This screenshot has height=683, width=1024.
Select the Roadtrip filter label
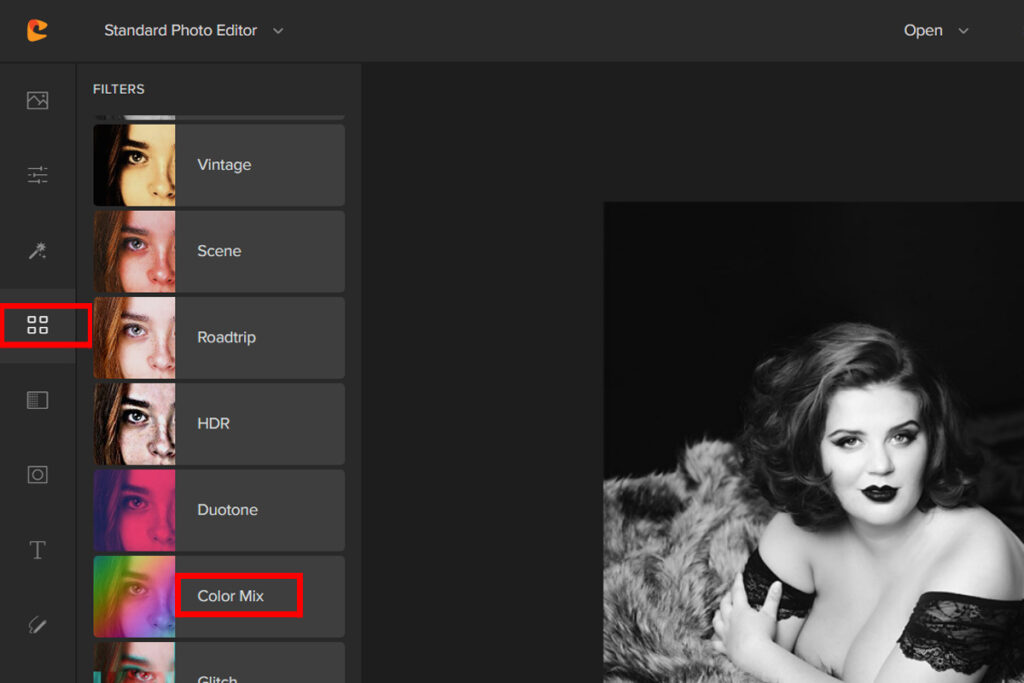click(226, 337)
